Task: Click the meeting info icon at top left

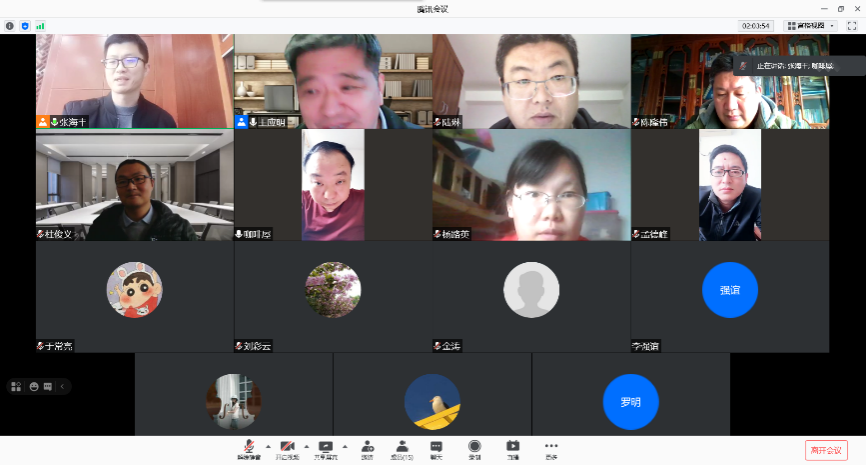Action: pyautogui.click(x=10, y=25)
